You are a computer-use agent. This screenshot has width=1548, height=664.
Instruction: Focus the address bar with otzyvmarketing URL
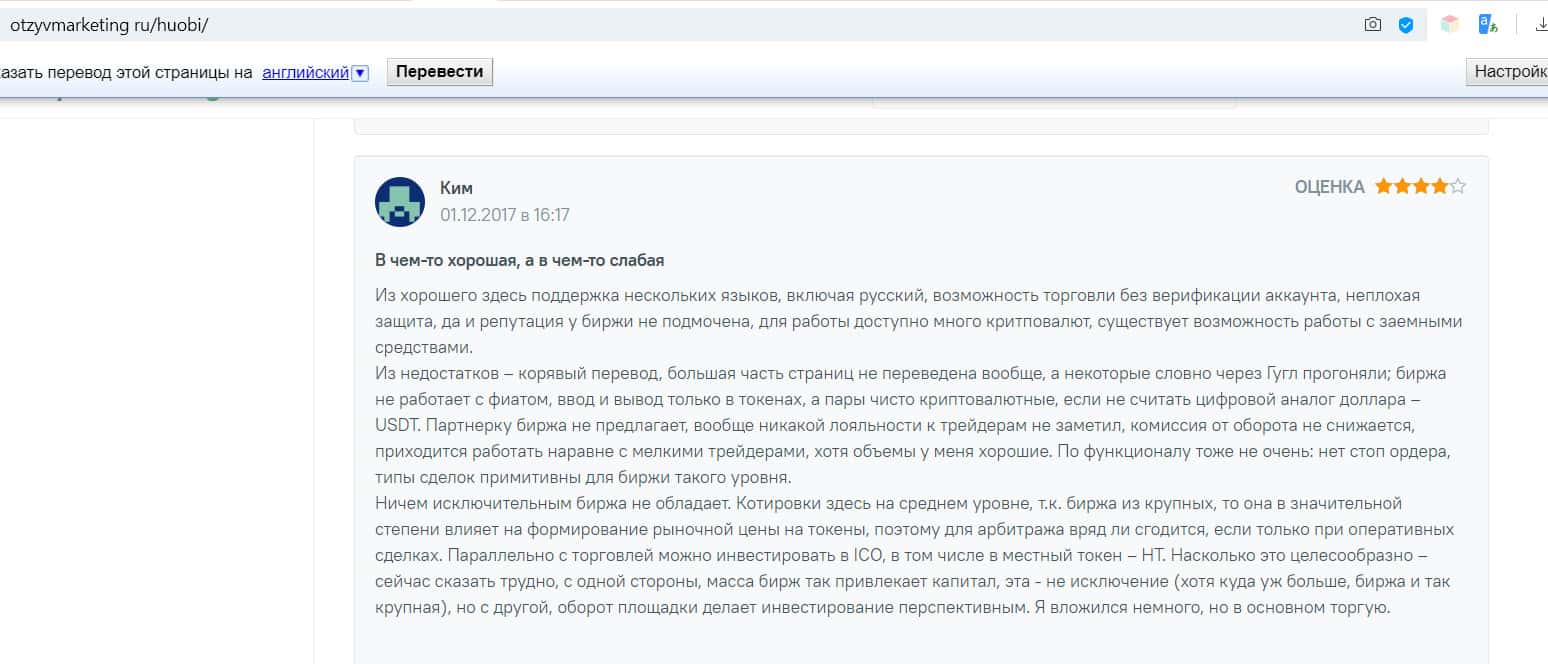click(x=600, y=25)
